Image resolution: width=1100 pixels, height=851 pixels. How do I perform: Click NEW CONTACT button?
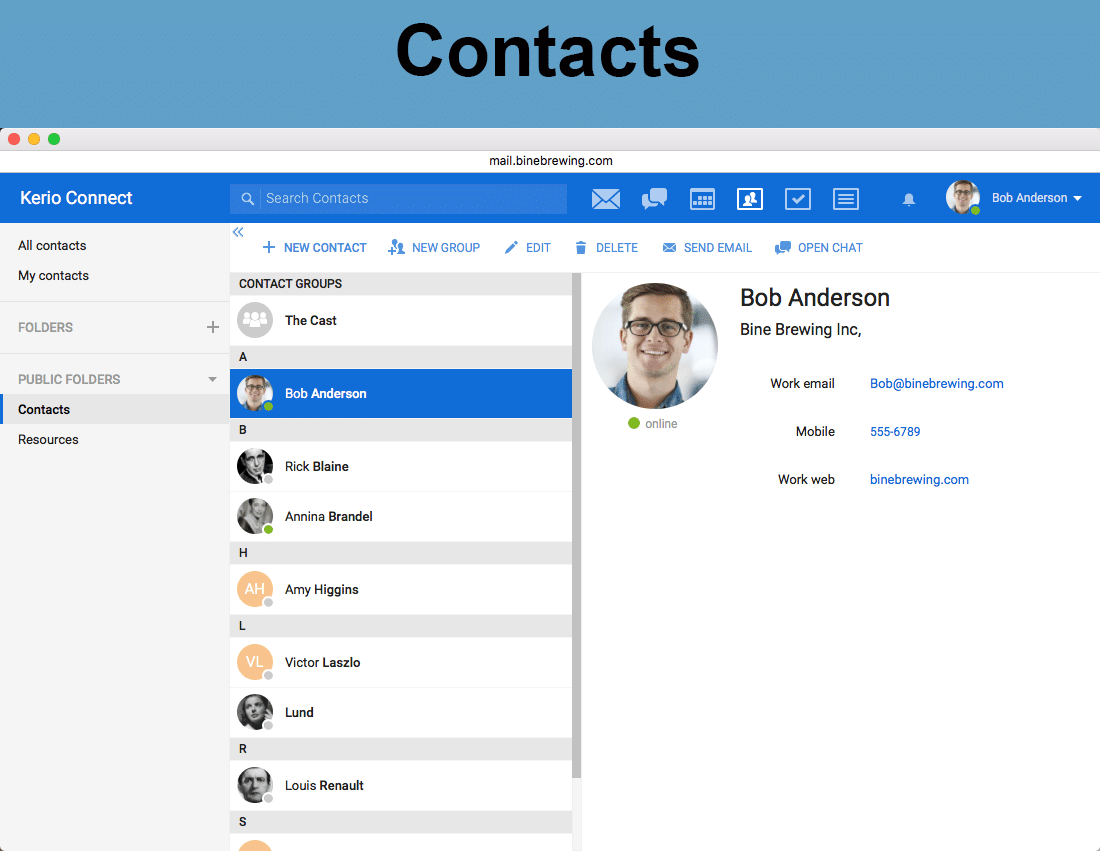314,248
